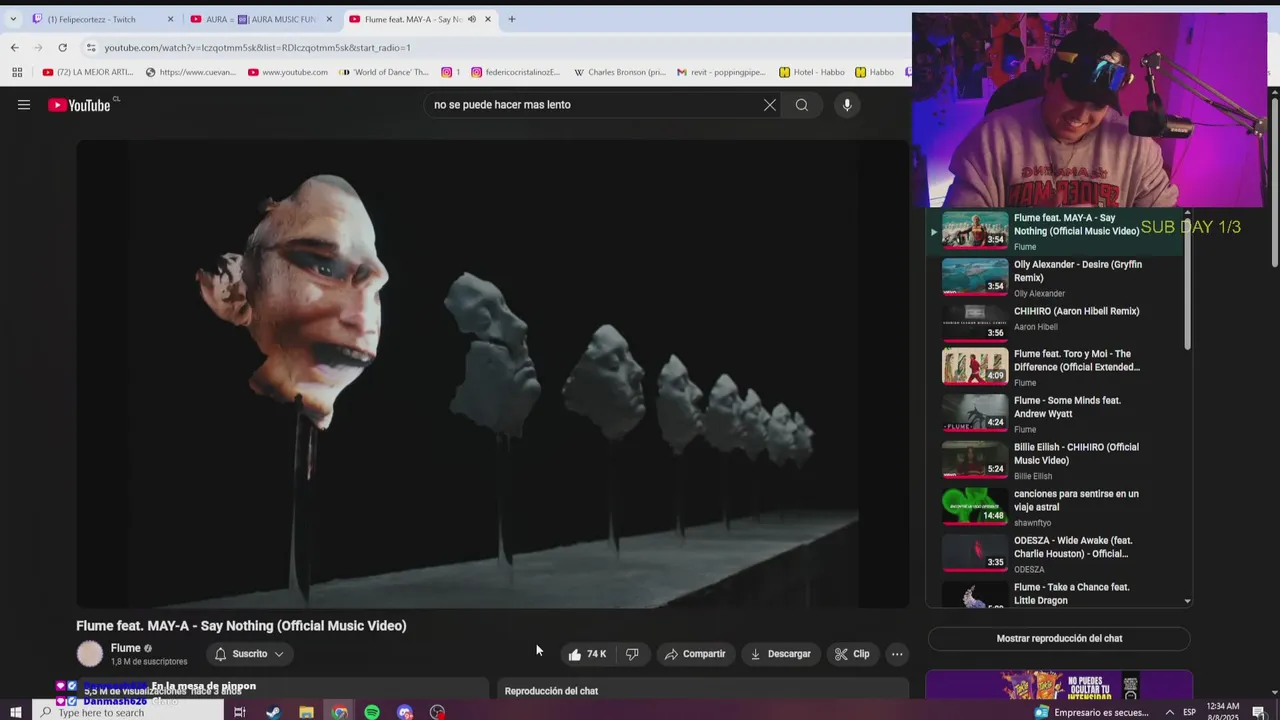This screenshot has height=720, width=1280.
Task: Open the LA MEJOR ARTI... bookmark
Action: (x=88, y=72)
